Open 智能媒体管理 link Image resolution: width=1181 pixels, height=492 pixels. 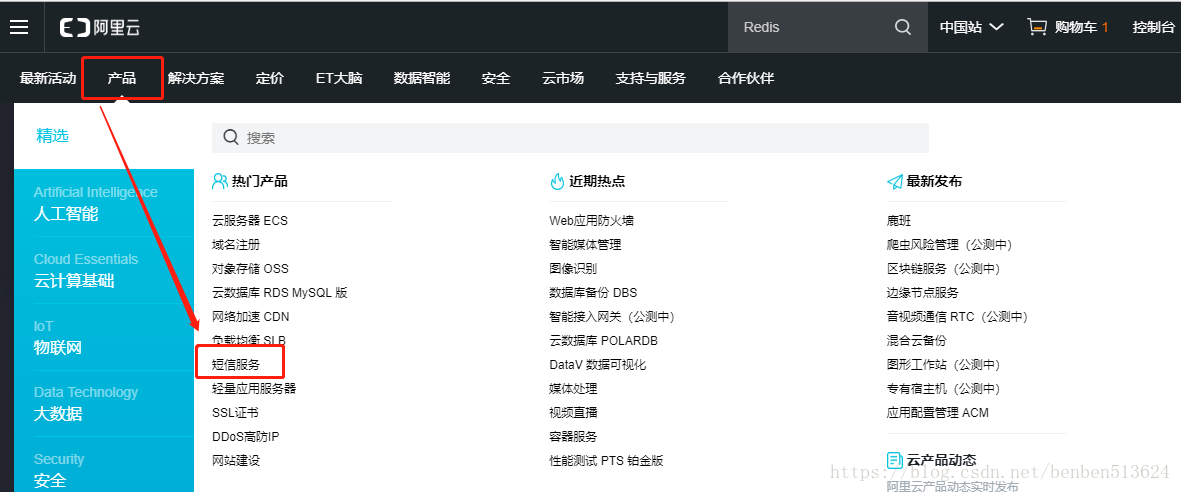tap(585, 245)
